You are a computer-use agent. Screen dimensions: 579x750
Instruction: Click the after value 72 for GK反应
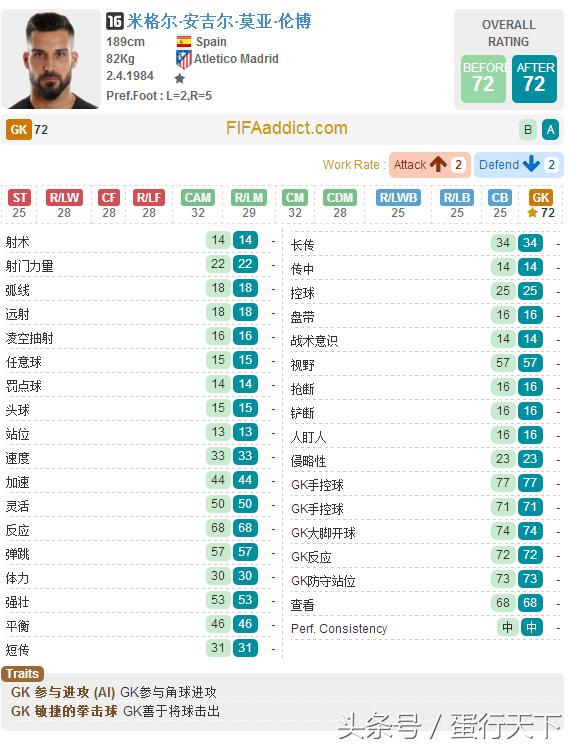click(x=530, y=555)
